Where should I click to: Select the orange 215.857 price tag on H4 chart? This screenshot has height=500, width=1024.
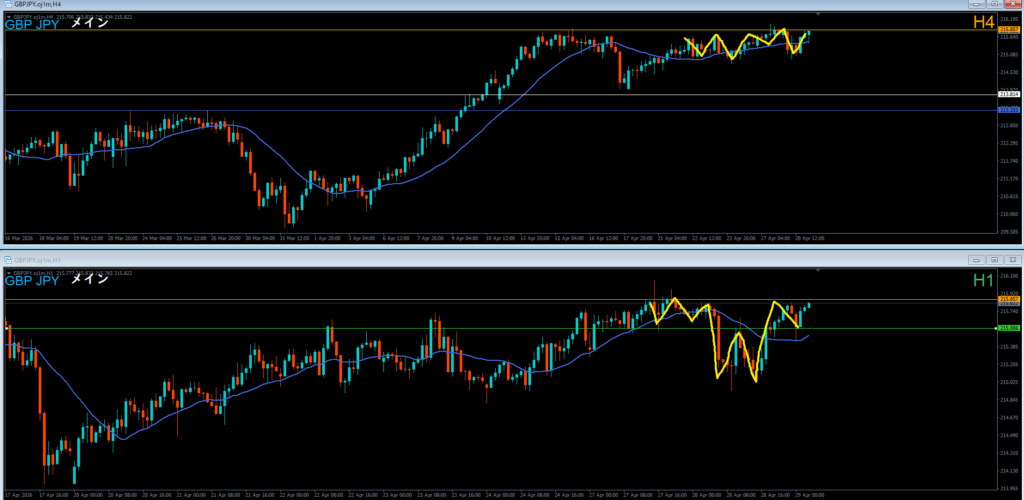tap(1008, 30)
